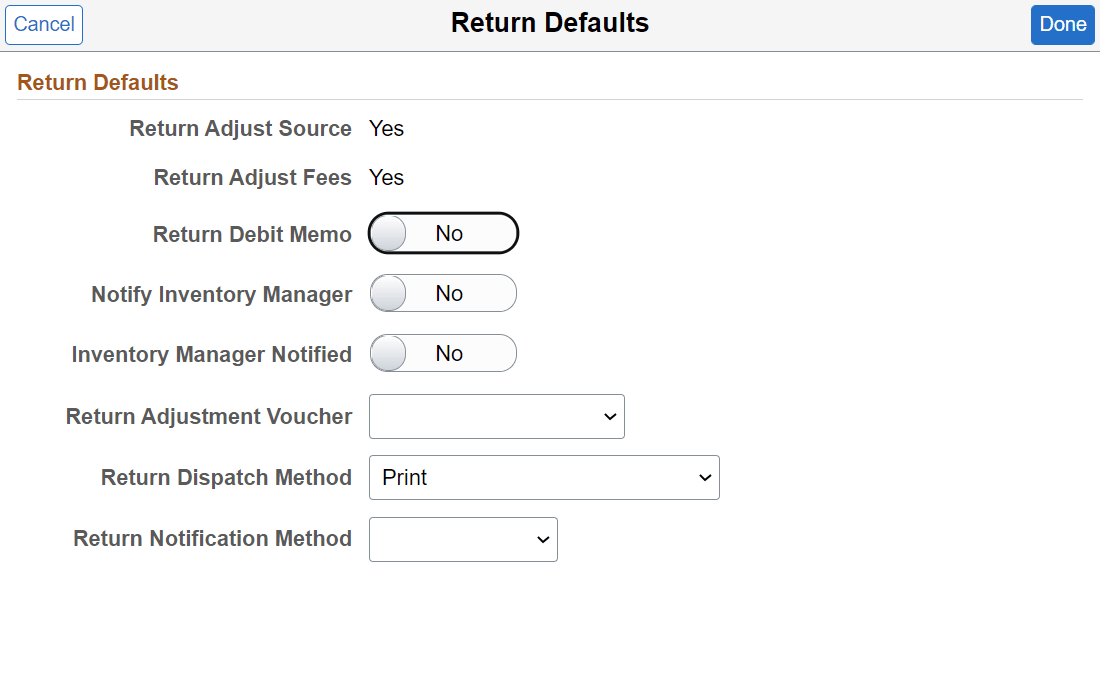Image resolution: width=1100 pixels, height=680 pixels.
Task: Click the Return Notification Method label
Action: 212,538
